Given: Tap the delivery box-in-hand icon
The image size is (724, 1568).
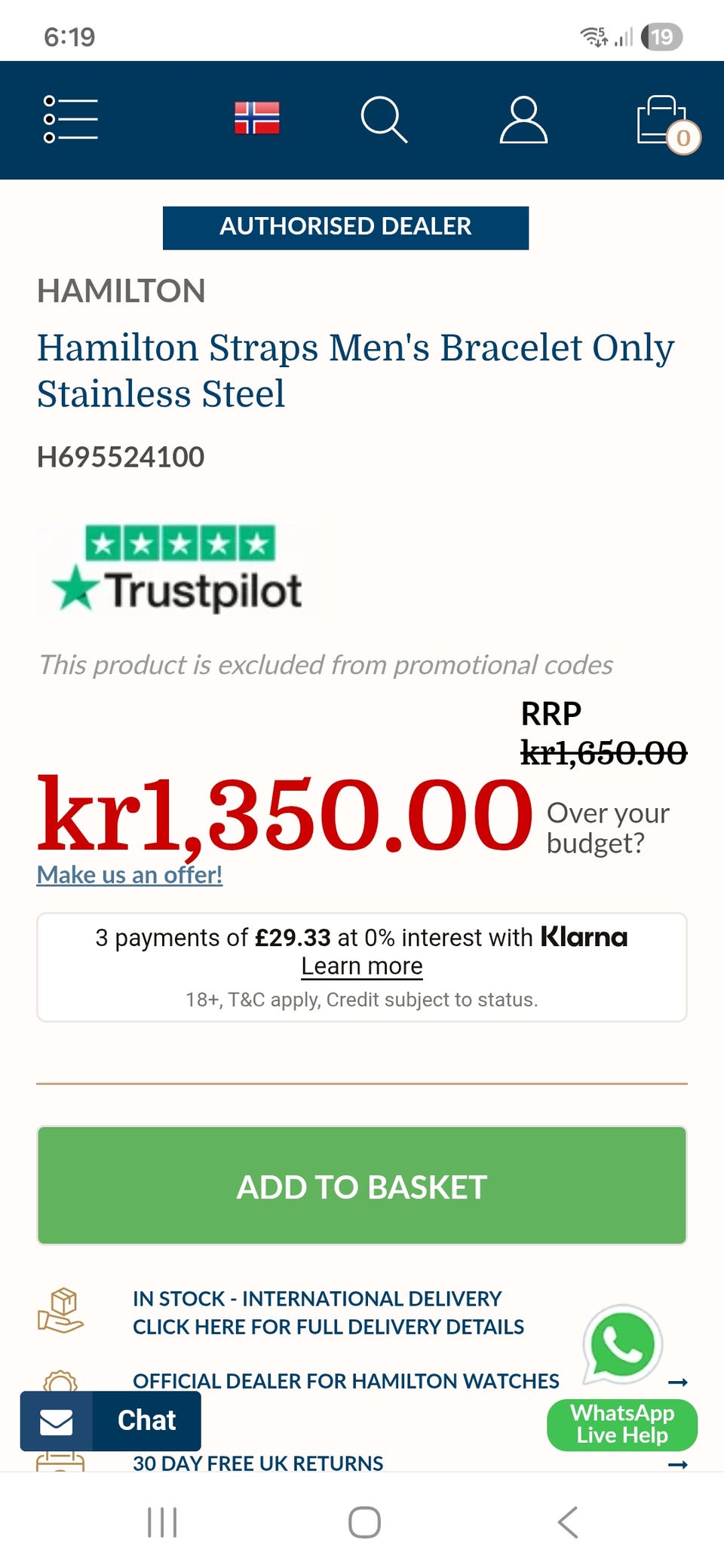Looking at the screenshot, I should click(61, 1312).
